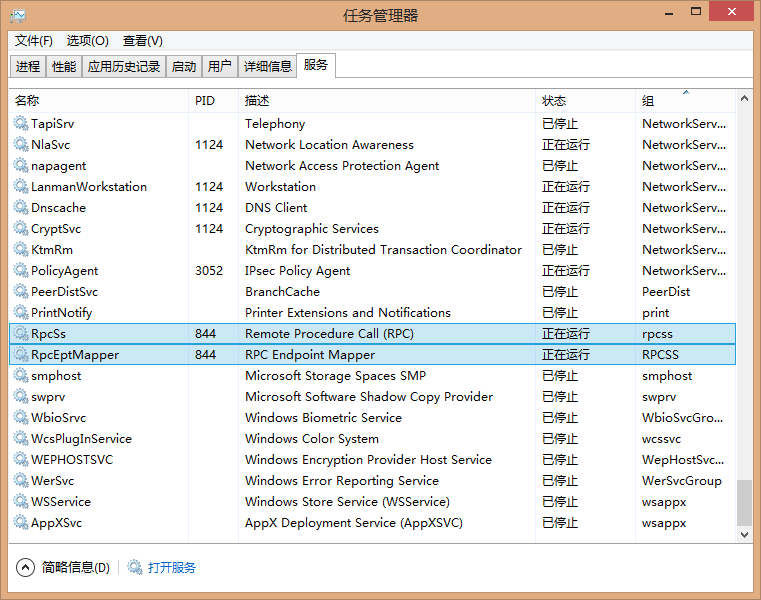Click the smphost service gear icon
The width and height of the screenshot is (761, 600).
click(x=21, y=376)
